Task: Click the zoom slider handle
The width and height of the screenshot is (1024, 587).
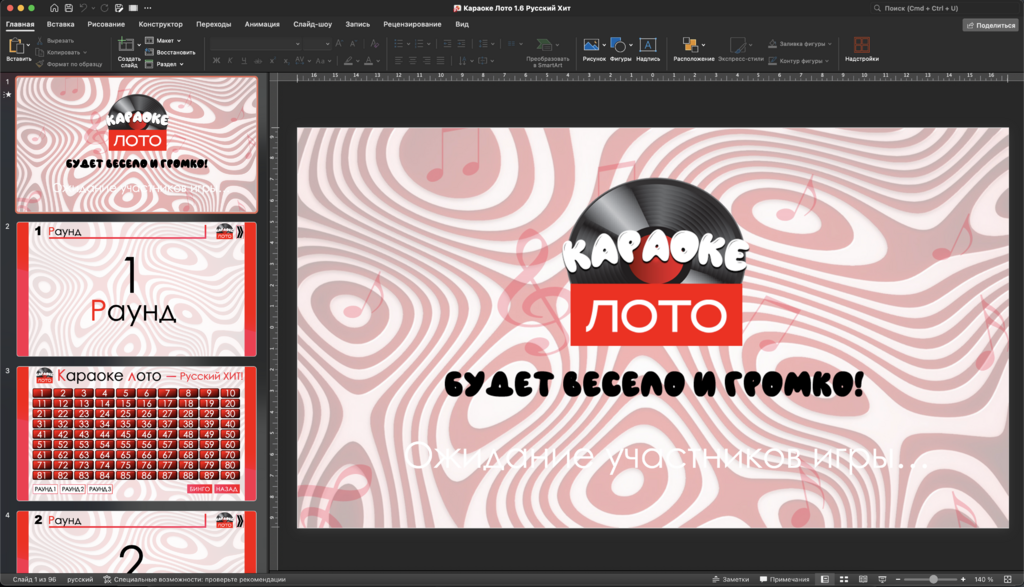Action: pyautogui.click(x=933, y=579)
